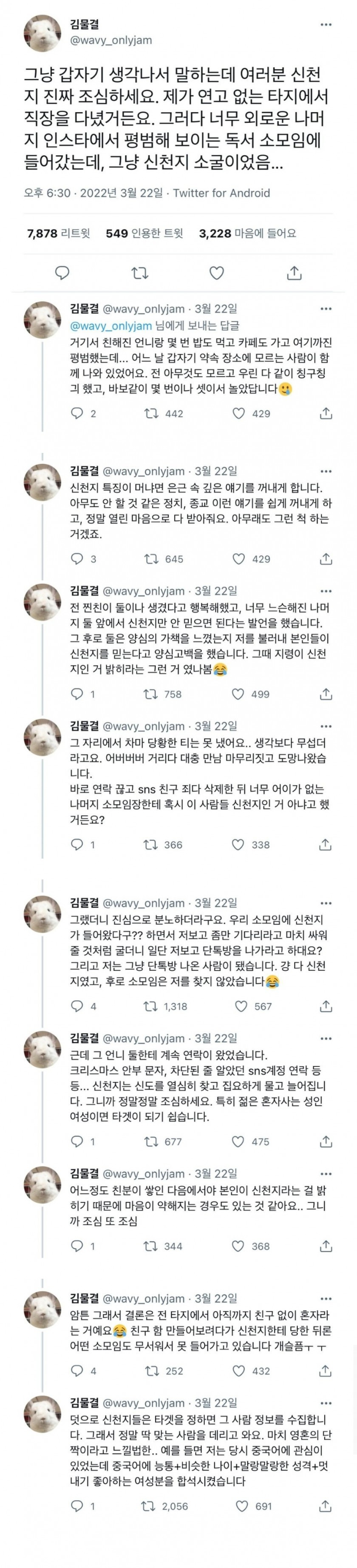Open the reply icon on the tweet with 366 retweets
Viewport: 357px width, 1568px height.
(x=77, y=844)
